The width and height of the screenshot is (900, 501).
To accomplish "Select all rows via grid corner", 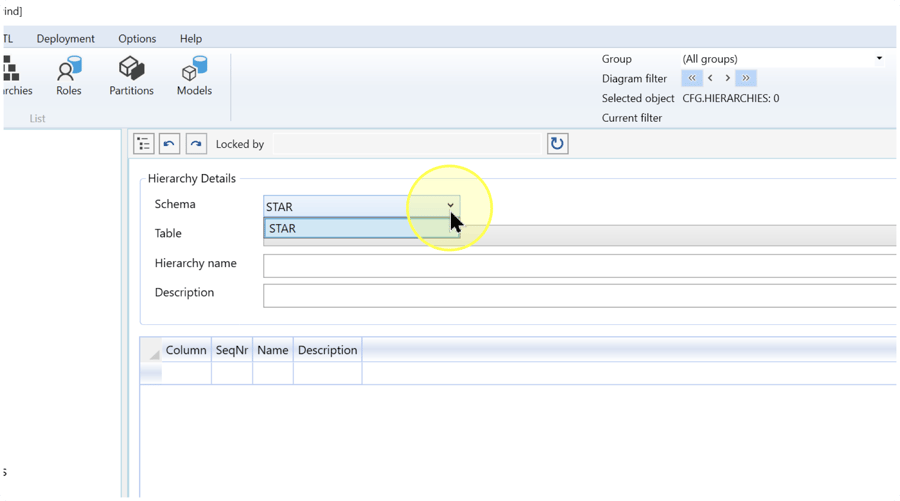I will (x=151, y=350).
